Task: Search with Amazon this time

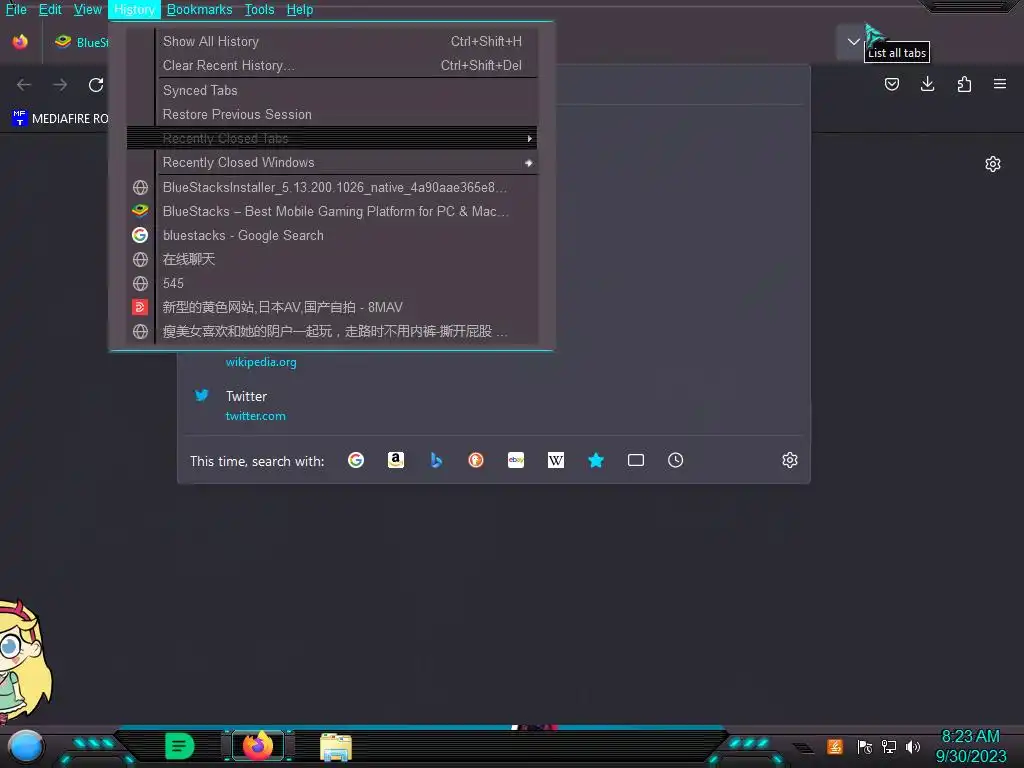Action: 396,460
